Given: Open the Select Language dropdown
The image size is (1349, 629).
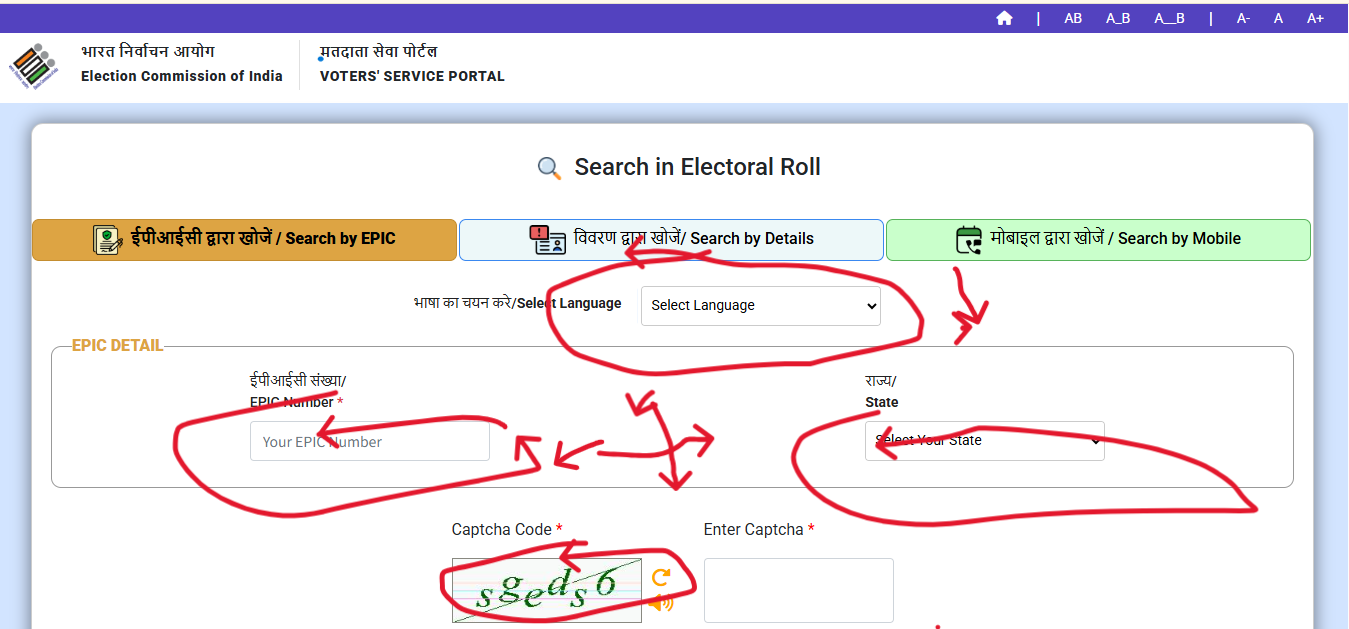Looking at the screenshot, I should point(760,305).
